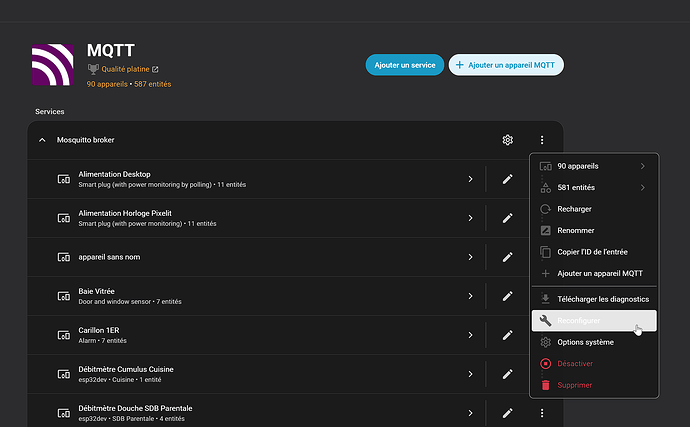The width and height of the screenshot is (690, 427).
Task: Collapse the Mosquitto broker section
Action: [x=42, y=140]
